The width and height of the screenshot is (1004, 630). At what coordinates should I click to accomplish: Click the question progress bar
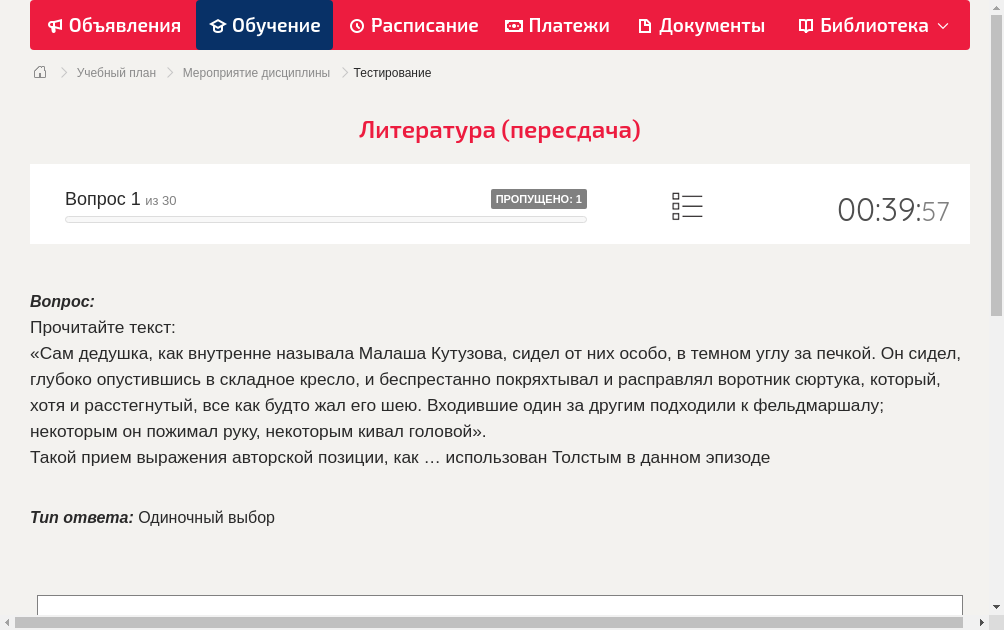coord(325,219)
